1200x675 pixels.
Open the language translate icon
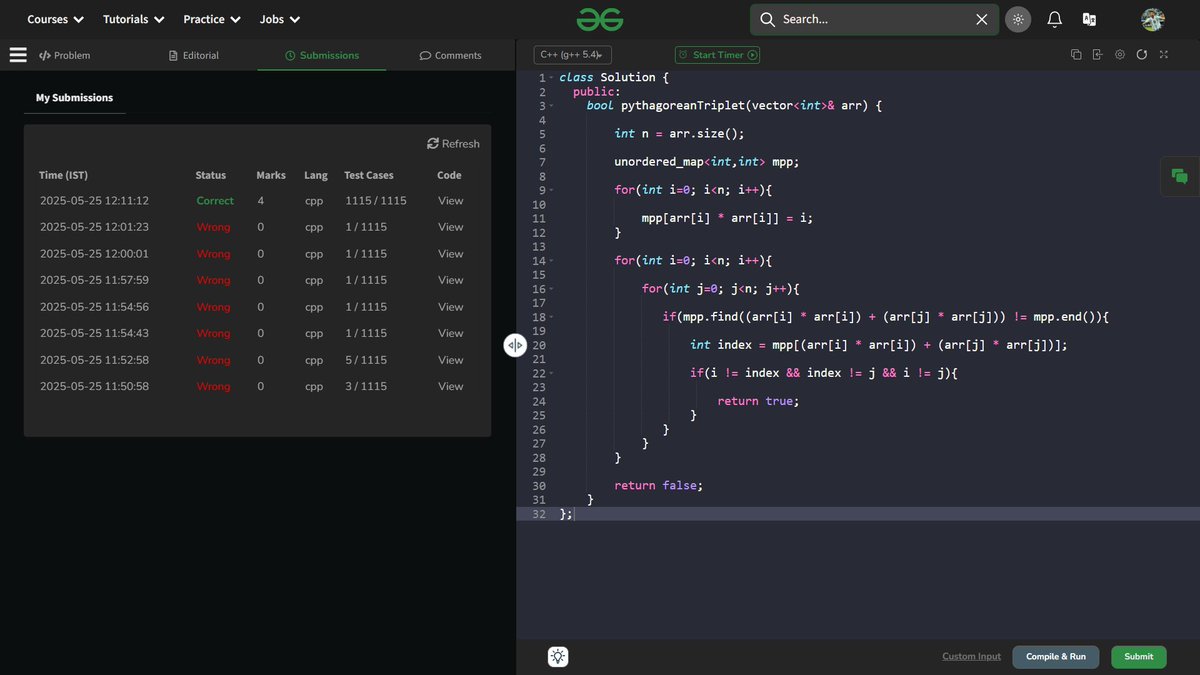1089,19
